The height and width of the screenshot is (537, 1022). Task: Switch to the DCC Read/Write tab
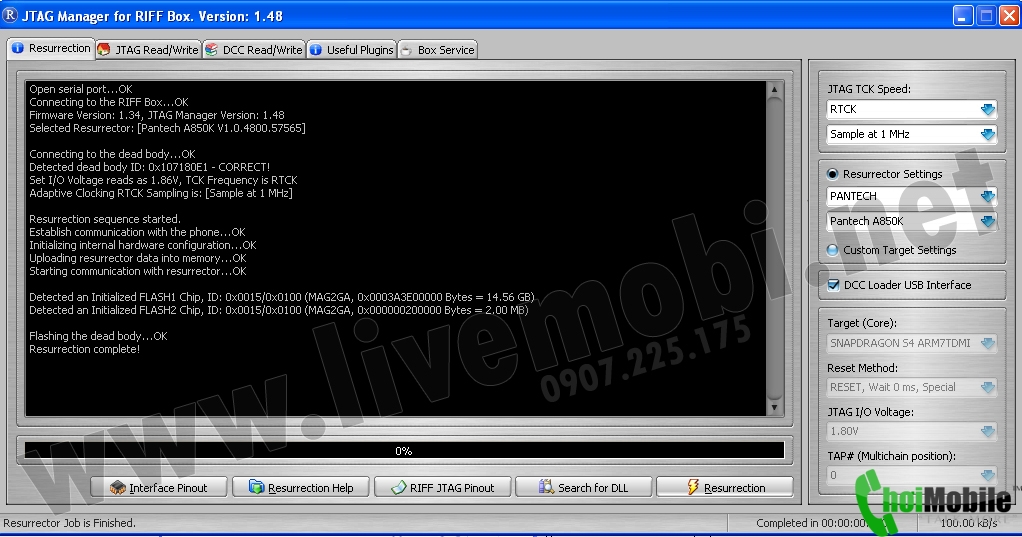pyautogui.click(x=254, y=50)
